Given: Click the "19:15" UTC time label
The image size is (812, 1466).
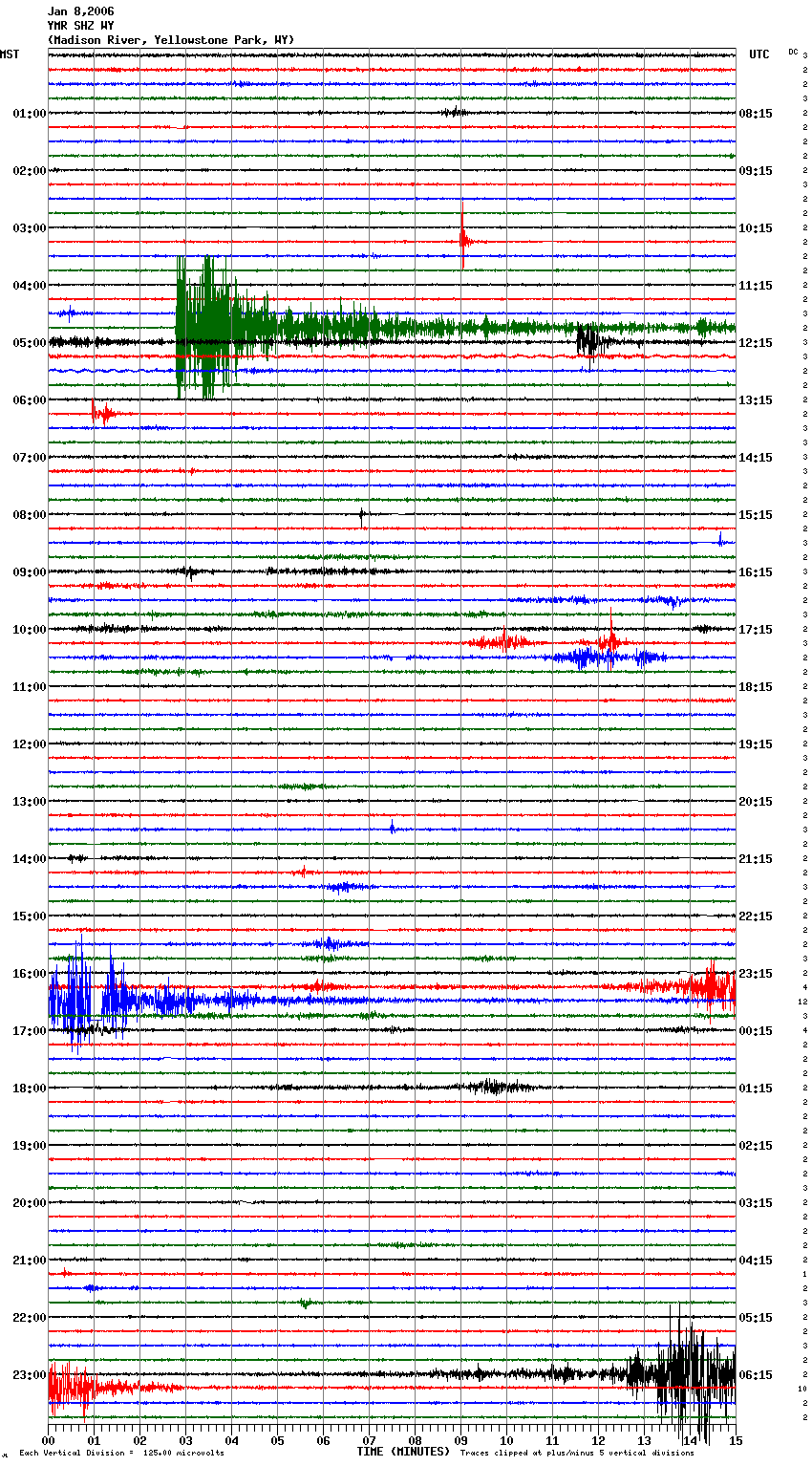Looking at the screenshot, I should coord(756,744).
